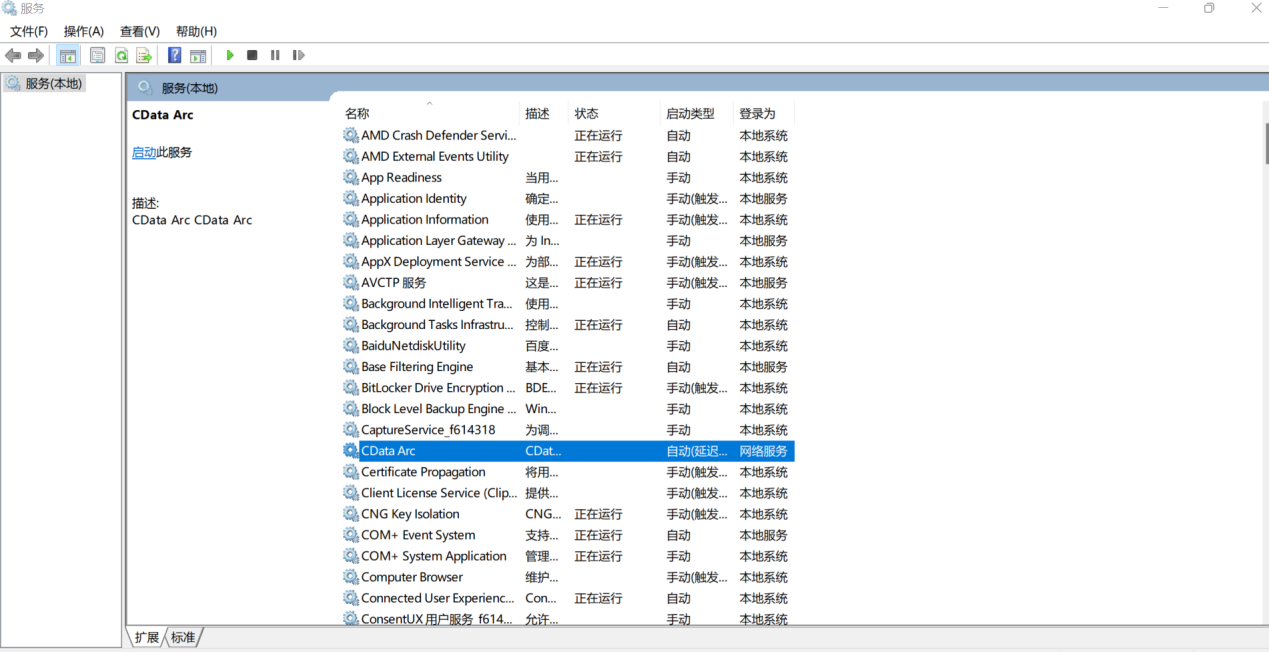This screenshot has width=1269, height=652.
Task: Restore down the Services window
Action: click(1209, 8)
